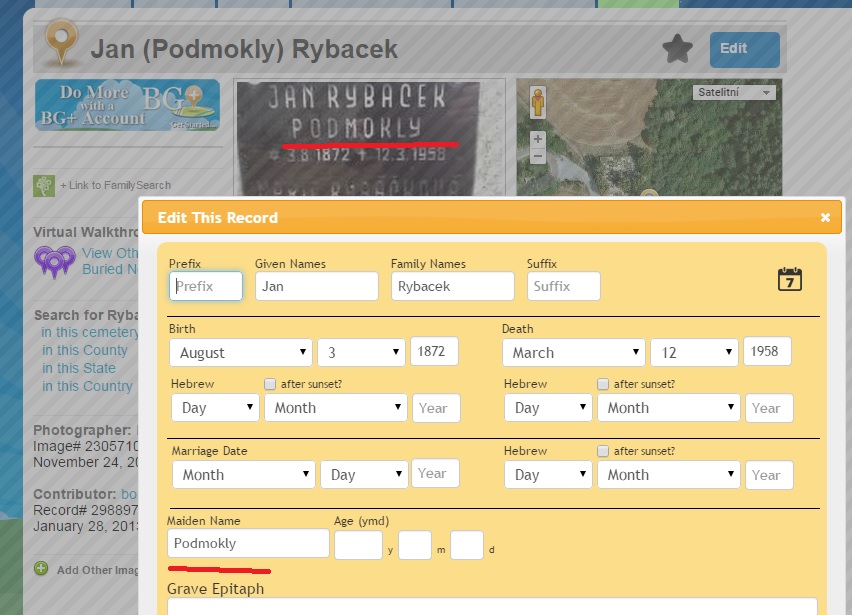Close the Edit This Record dialog
The width and height of the screenshot is (852, 615).
tap(825, 217)
